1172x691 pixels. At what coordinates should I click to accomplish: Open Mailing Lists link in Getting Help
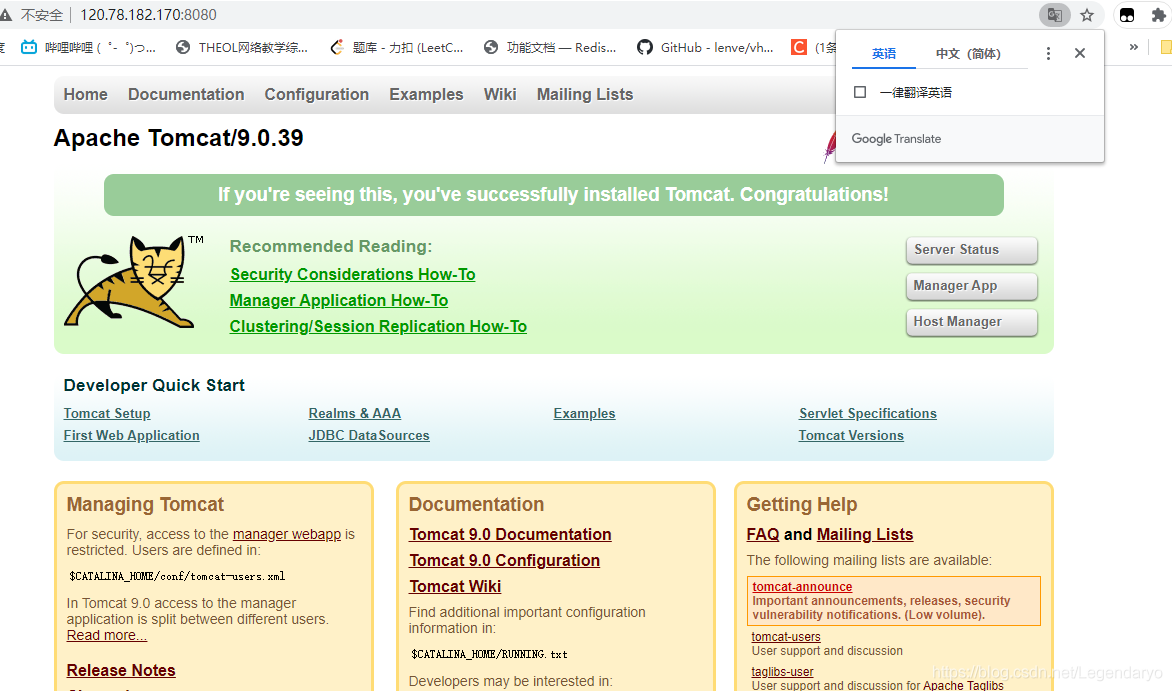click(865, 535)
